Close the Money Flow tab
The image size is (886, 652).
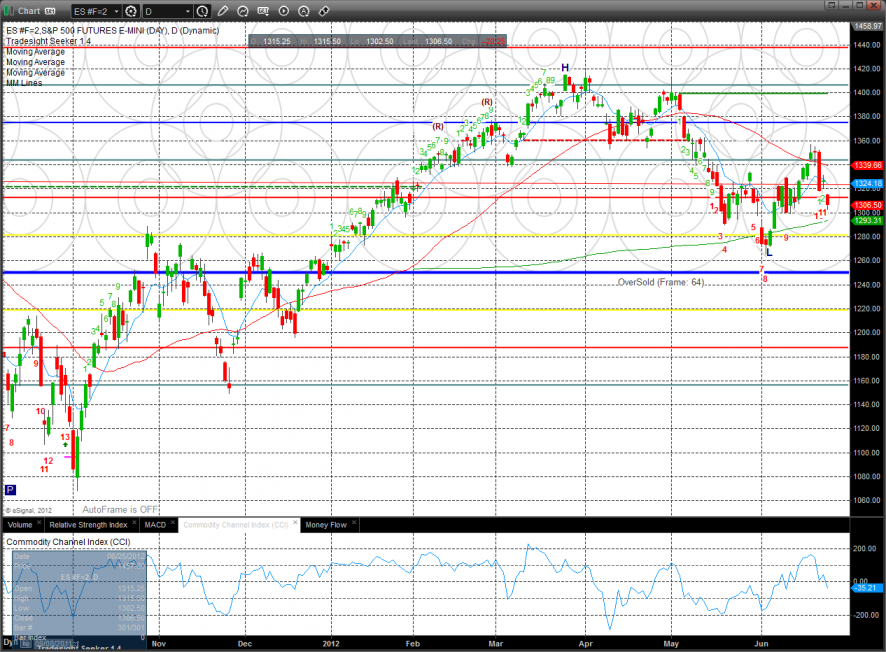[x=352, y=524]
